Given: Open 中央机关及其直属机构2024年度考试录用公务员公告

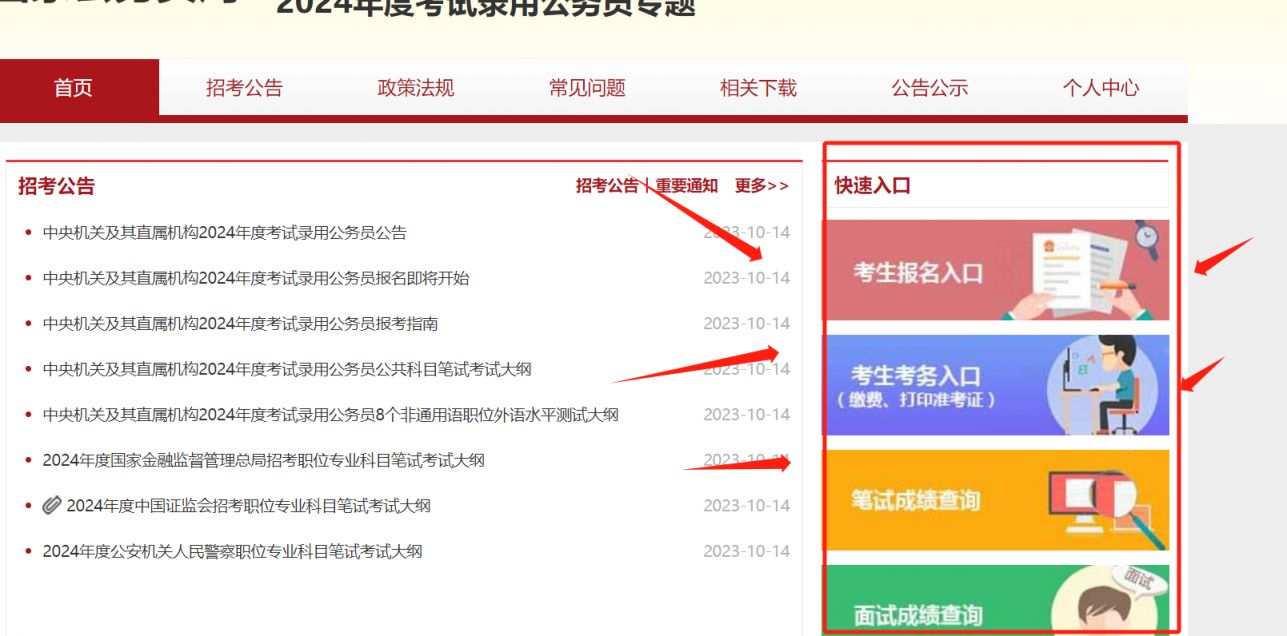Looking at the screenshot, I should click(225, 233).
